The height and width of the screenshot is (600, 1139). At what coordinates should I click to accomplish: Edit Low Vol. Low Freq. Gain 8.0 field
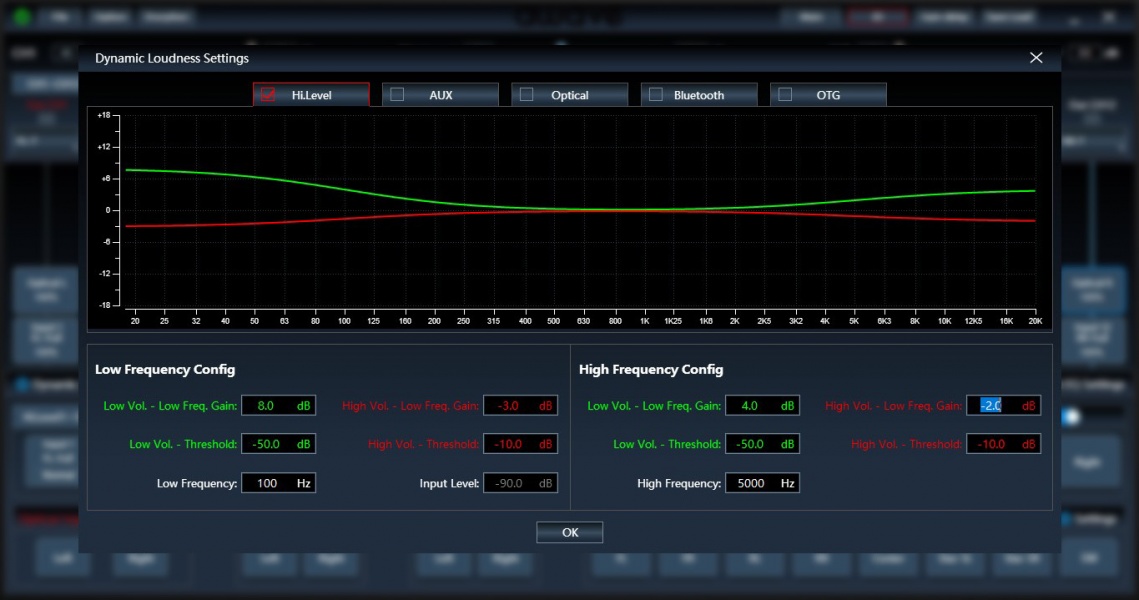click(x=278, y=405)
